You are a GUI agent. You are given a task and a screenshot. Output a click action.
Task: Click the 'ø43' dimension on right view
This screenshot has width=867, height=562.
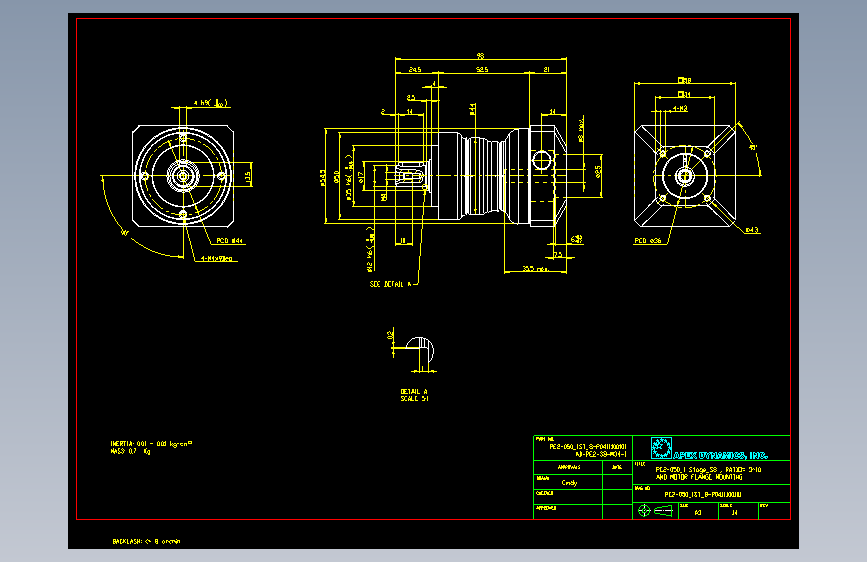[x=752, y=230]
